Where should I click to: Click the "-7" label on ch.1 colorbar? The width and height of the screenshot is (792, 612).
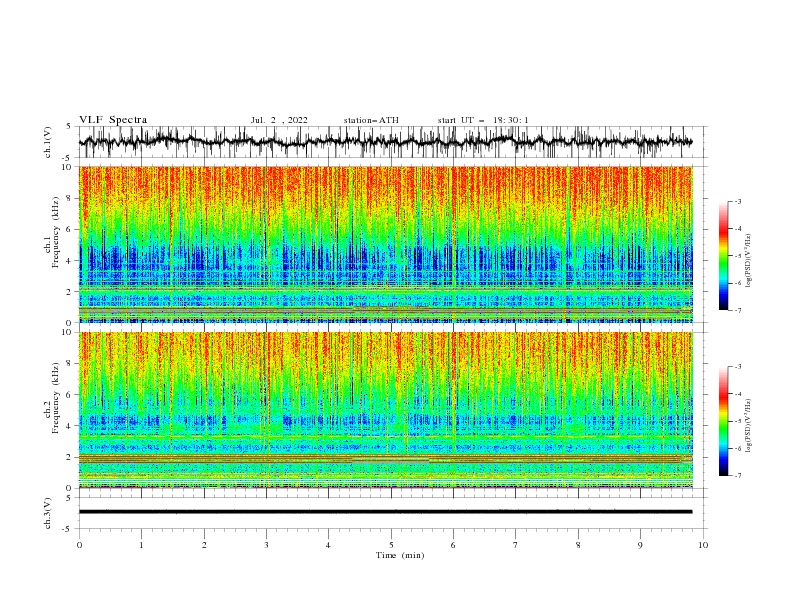[x=737, y=310]
